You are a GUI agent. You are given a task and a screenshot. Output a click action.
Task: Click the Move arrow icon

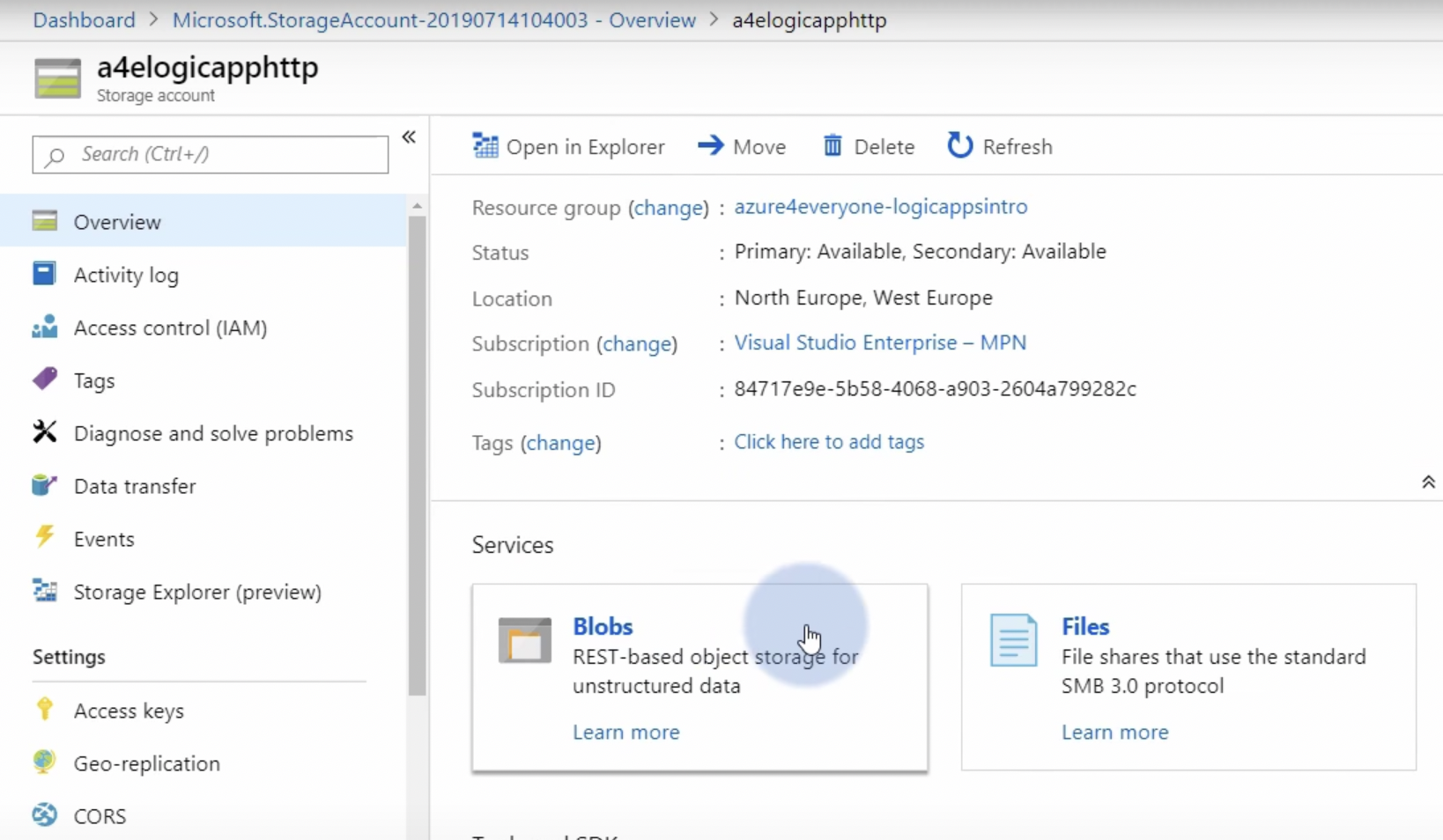711,145
